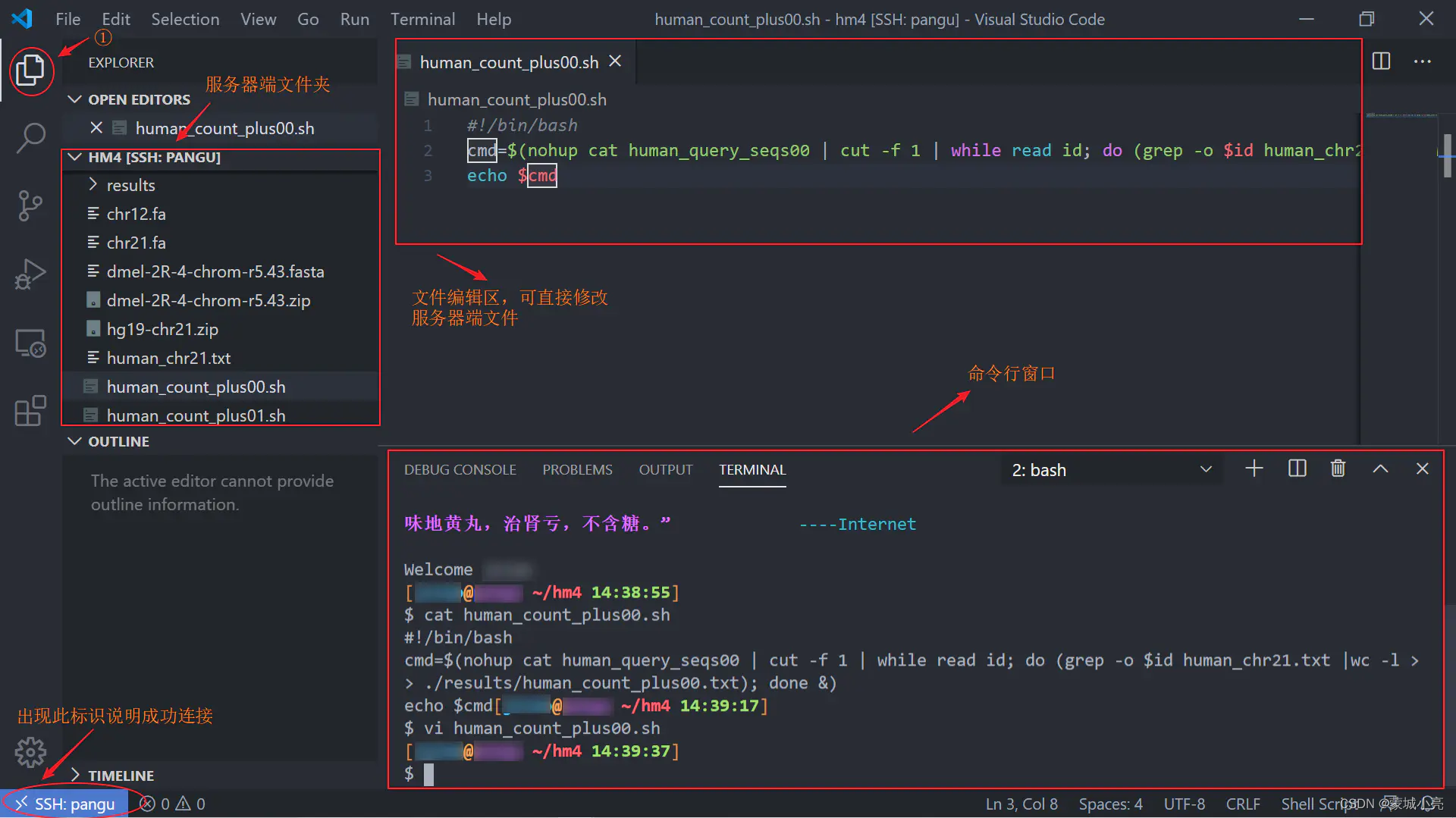Click the Ln 3, Col 8 status item
The height and width of the screenshot is (818, 1456).
[1021, 804]
